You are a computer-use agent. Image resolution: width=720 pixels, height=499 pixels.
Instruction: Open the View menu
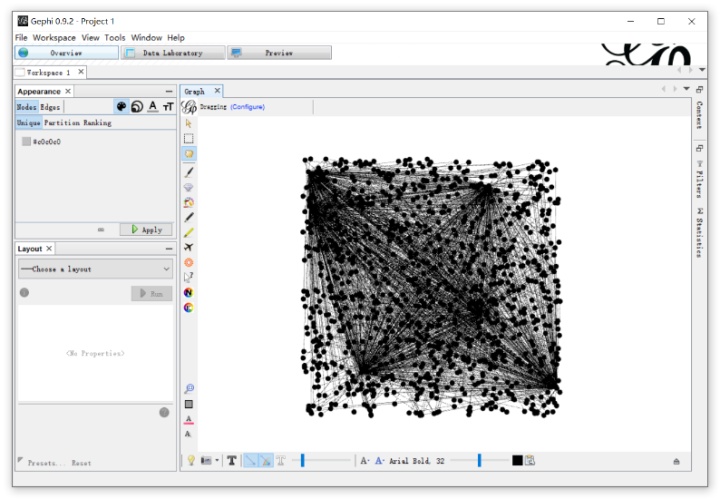point(90,38)
